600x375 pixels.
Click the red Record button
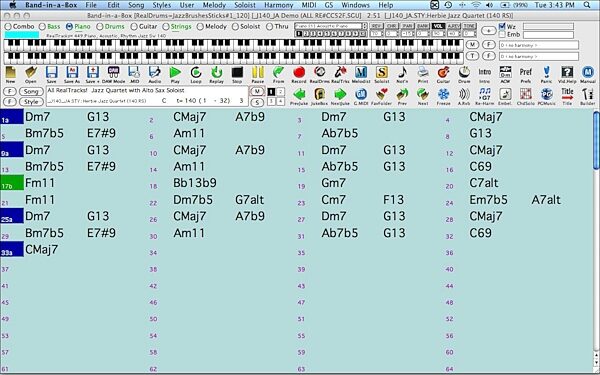(x=299, y=74)
